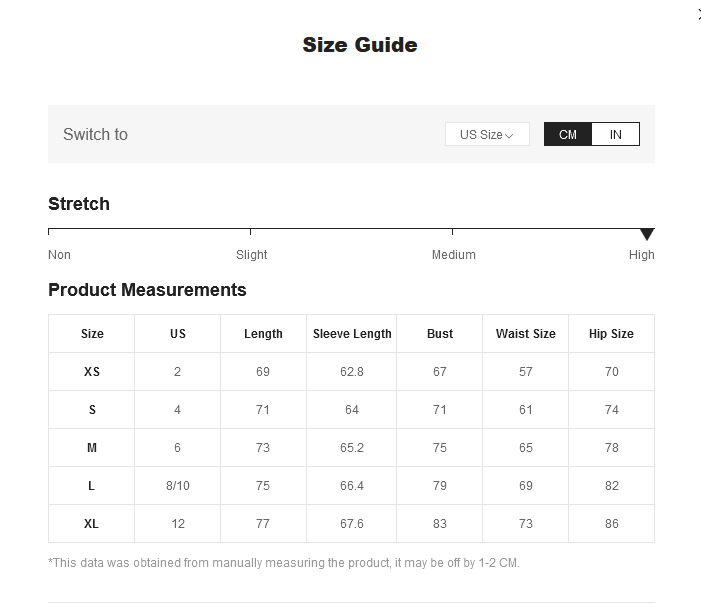Switch measurements to IN

click(x=615, y=134)
